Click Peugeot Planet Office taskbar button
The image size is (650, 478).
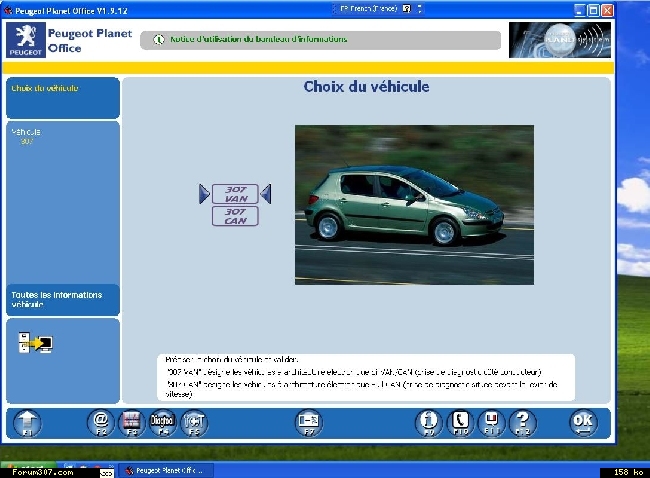point(167,471)
